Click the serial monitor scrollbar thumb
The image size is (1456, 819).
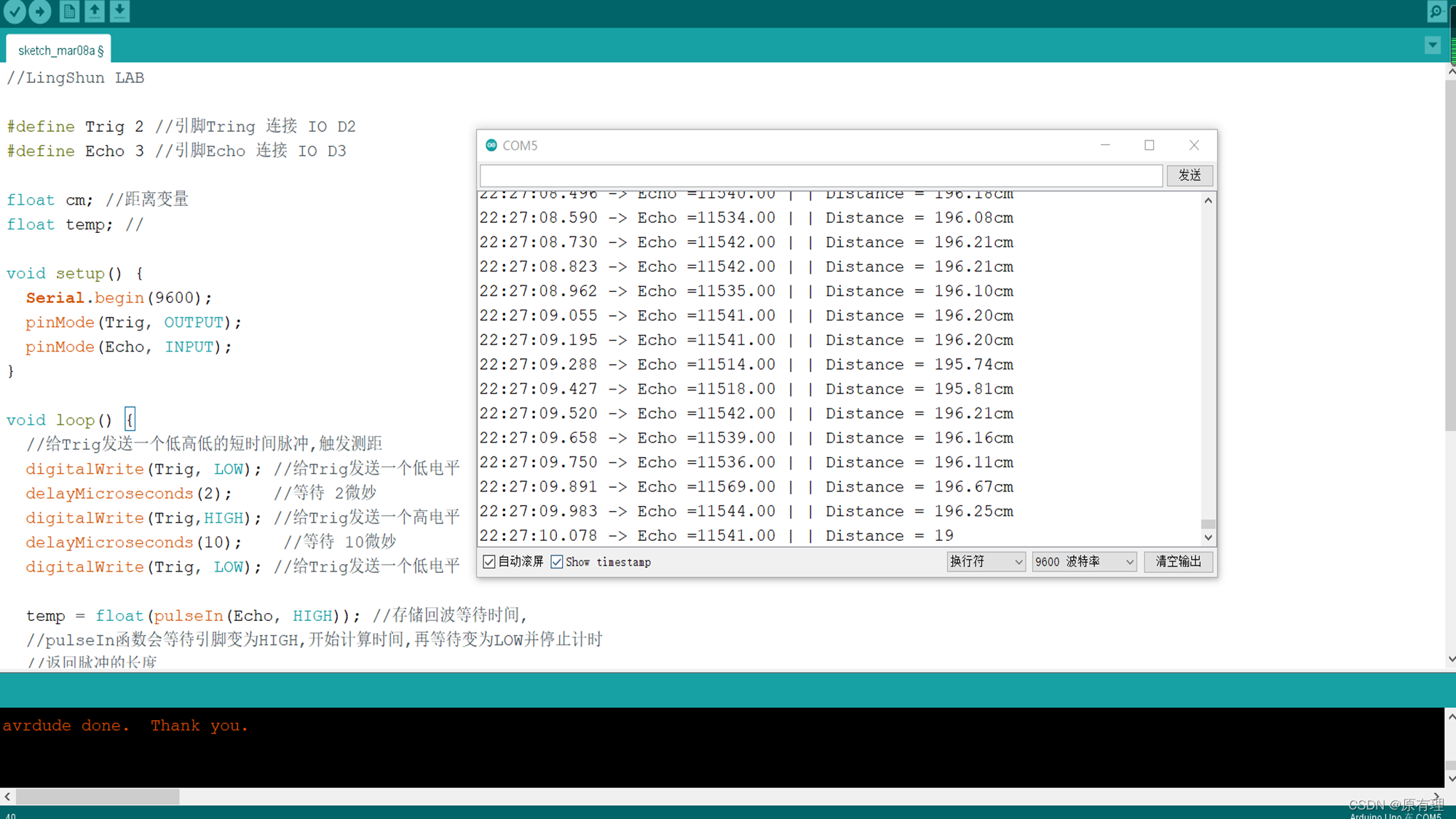[1208, 524]
